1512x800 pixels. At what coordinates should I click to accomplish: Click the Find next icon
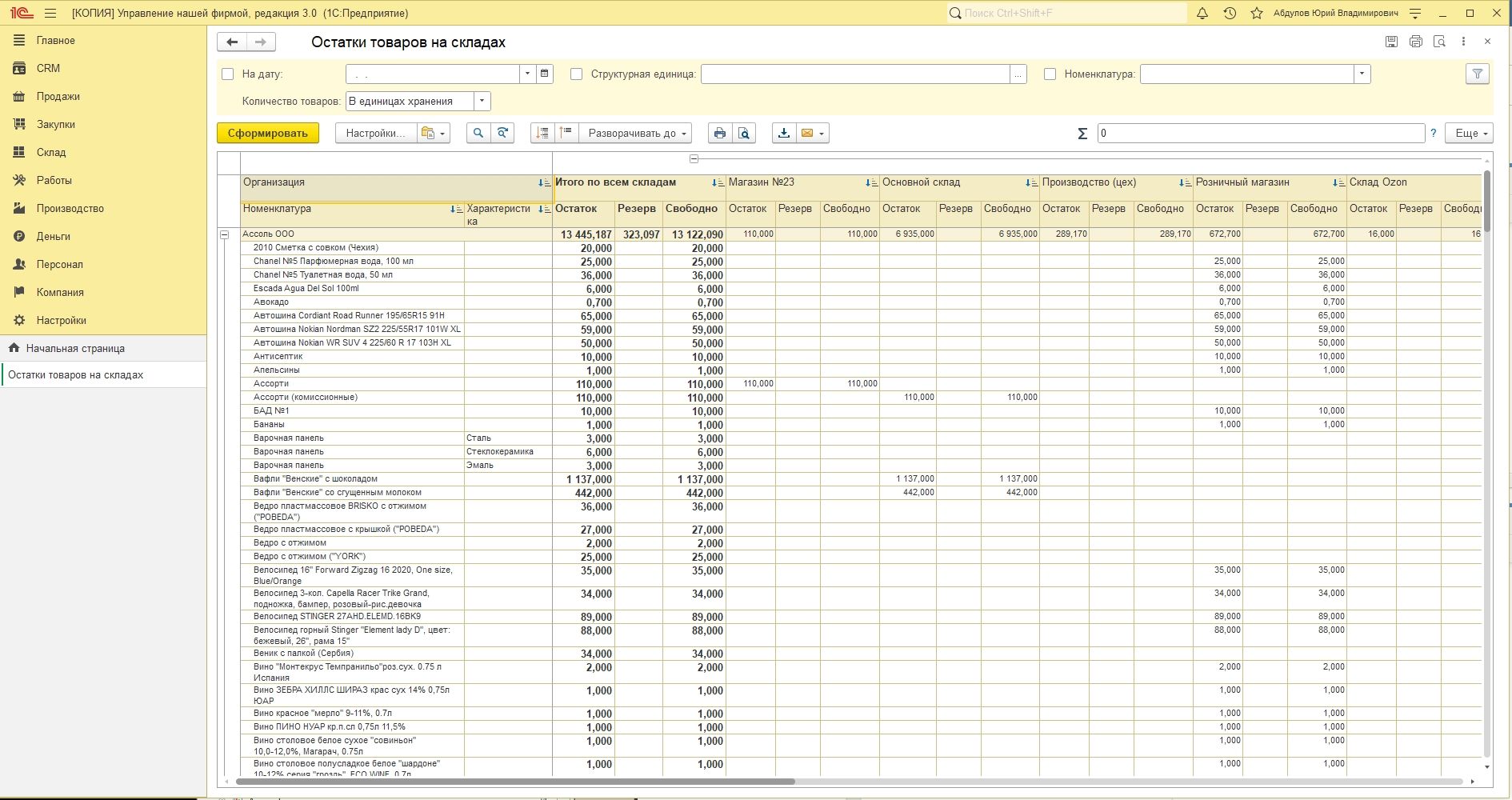(502, 133)
